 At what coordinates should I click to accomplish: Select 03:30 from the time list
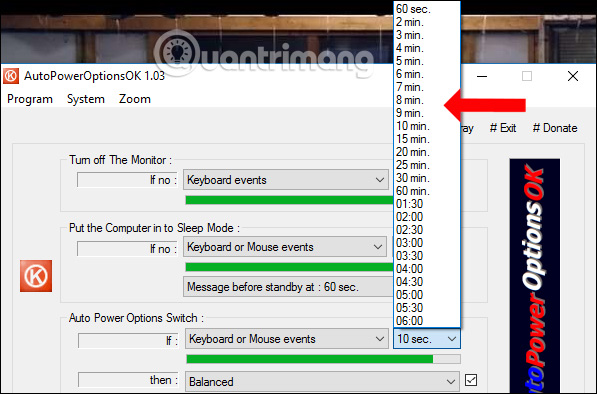pos(427,255)
